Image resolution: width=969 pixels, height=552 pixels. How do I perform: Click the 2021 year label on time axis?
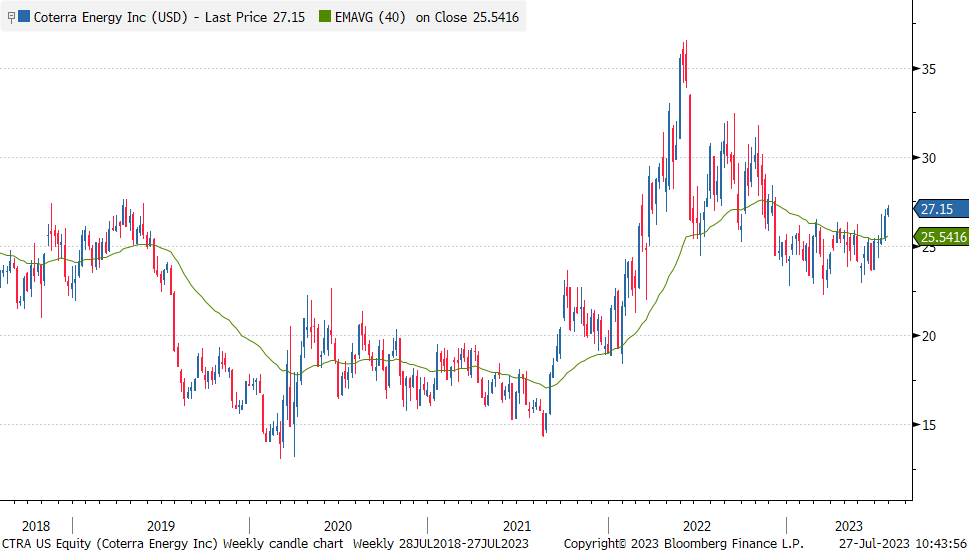click(517, 526)
